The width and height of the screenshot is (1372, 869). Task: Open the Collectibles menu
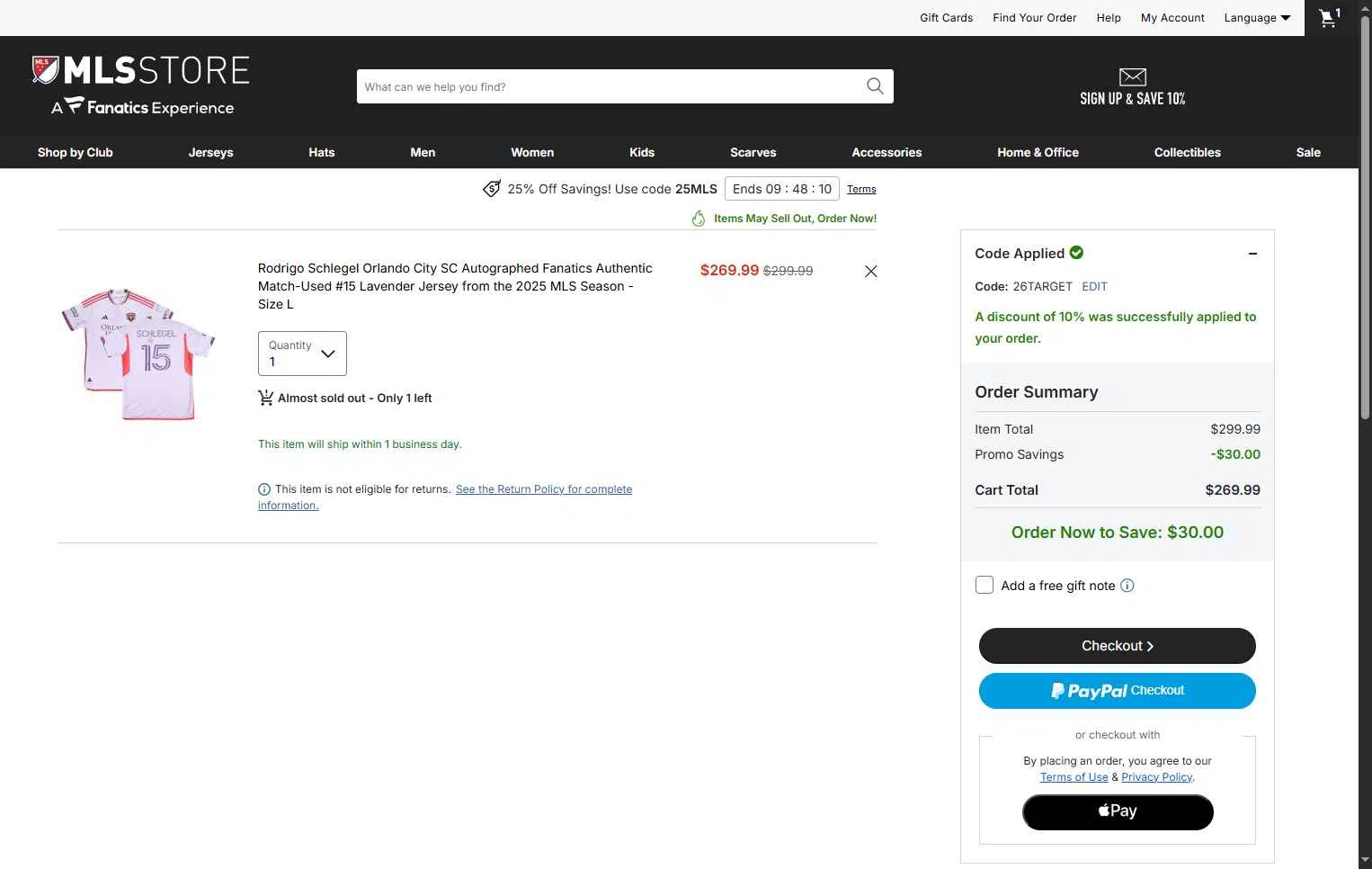(1187, 152)
